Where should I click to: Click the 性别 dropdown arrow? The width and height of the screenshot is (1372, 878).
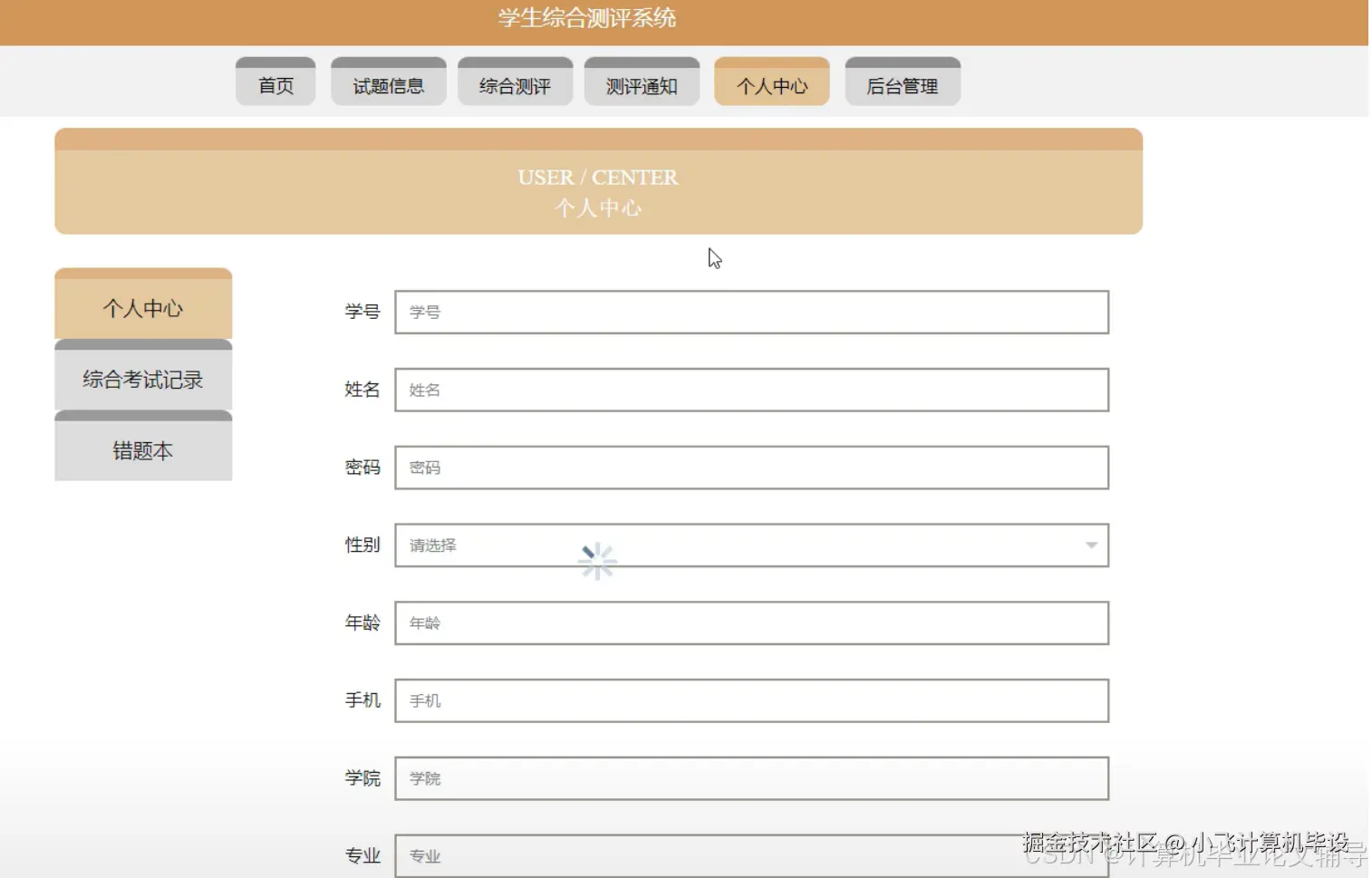click(x=1091, y=545)
